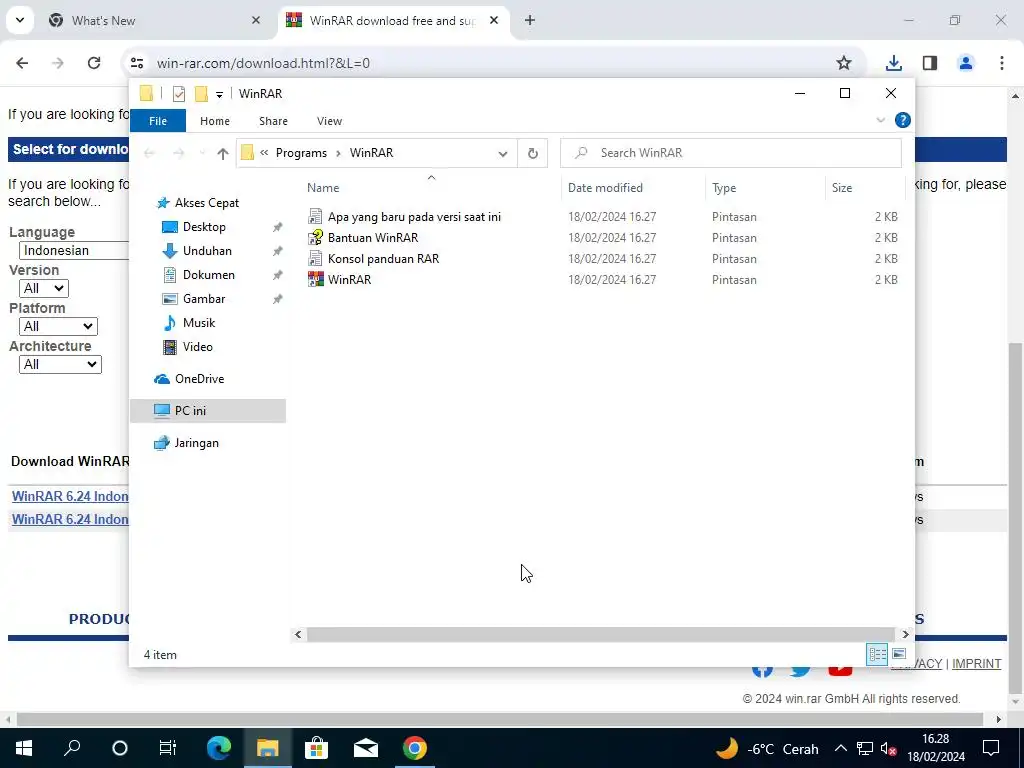Select Akses Cepat quick access
1024x768 pixels.
click(x=206, y=203)
